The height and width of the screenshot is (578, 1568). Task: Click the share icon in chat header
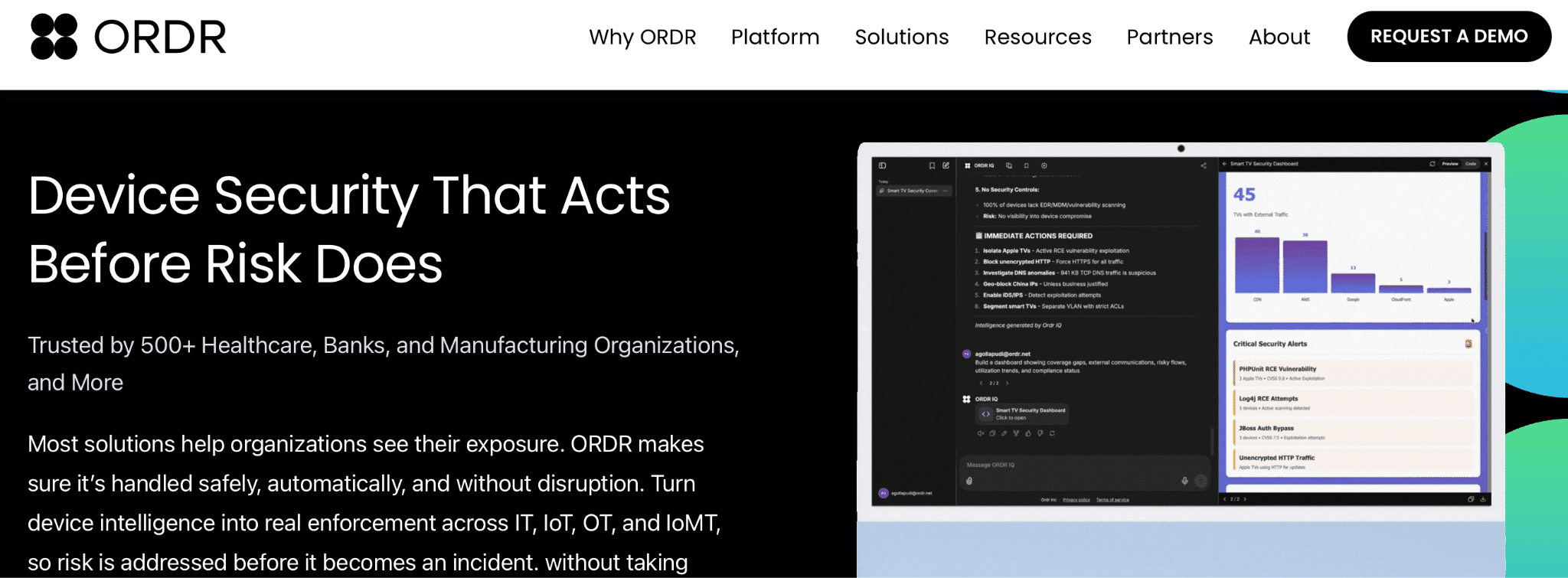coord(1203,165)
